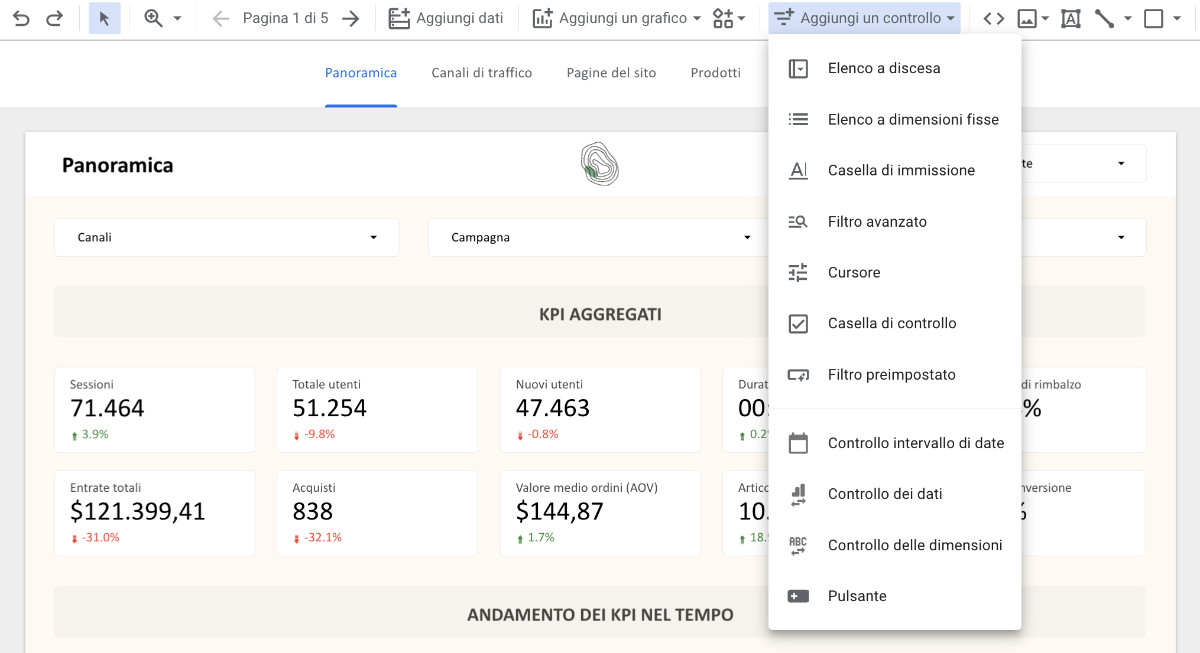
Task: Choose 'Filtro preimpostato' from the menu
Action: tap(895, 375)
